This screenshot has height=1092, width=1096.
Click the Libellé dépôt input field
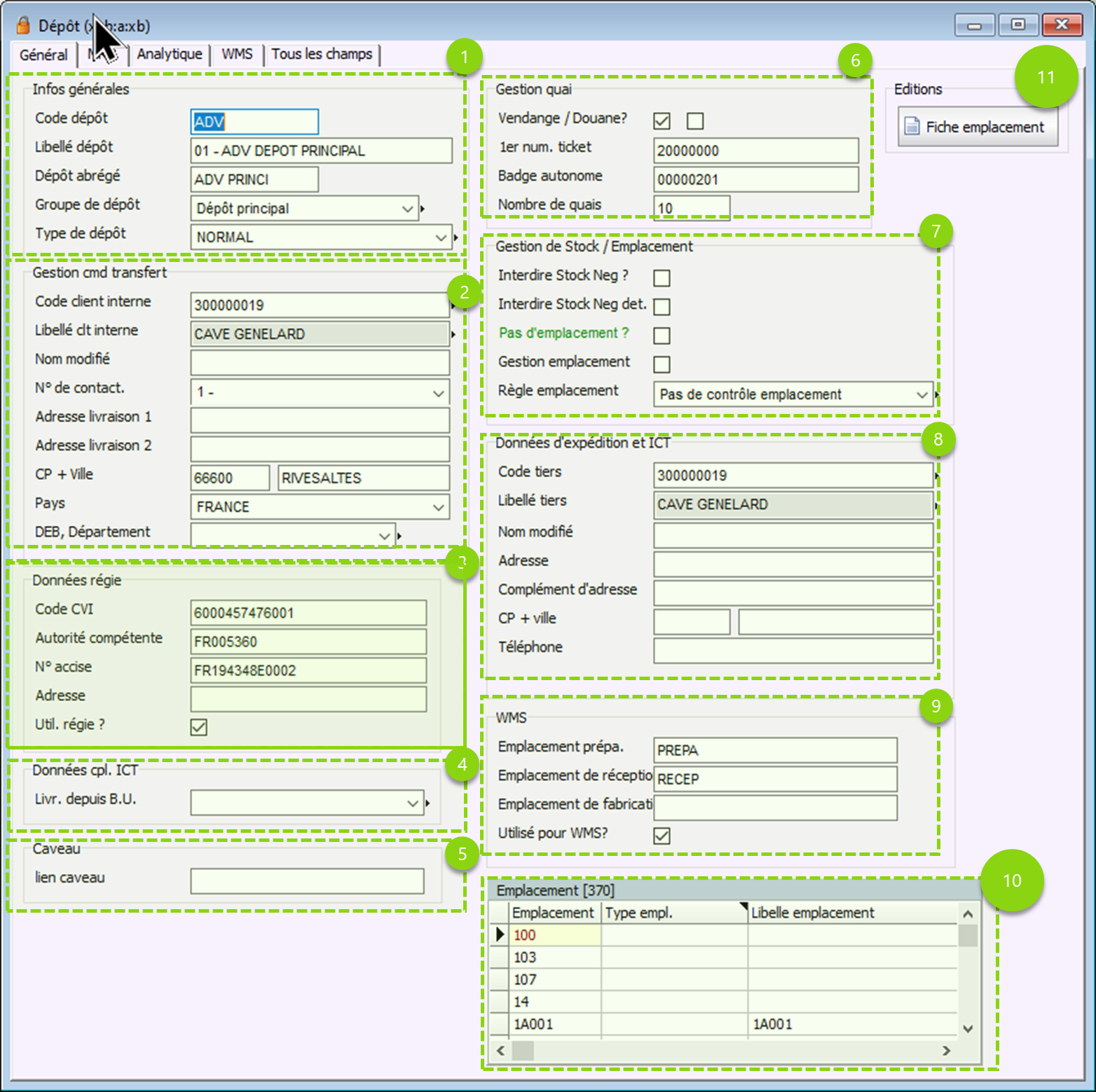321,151
